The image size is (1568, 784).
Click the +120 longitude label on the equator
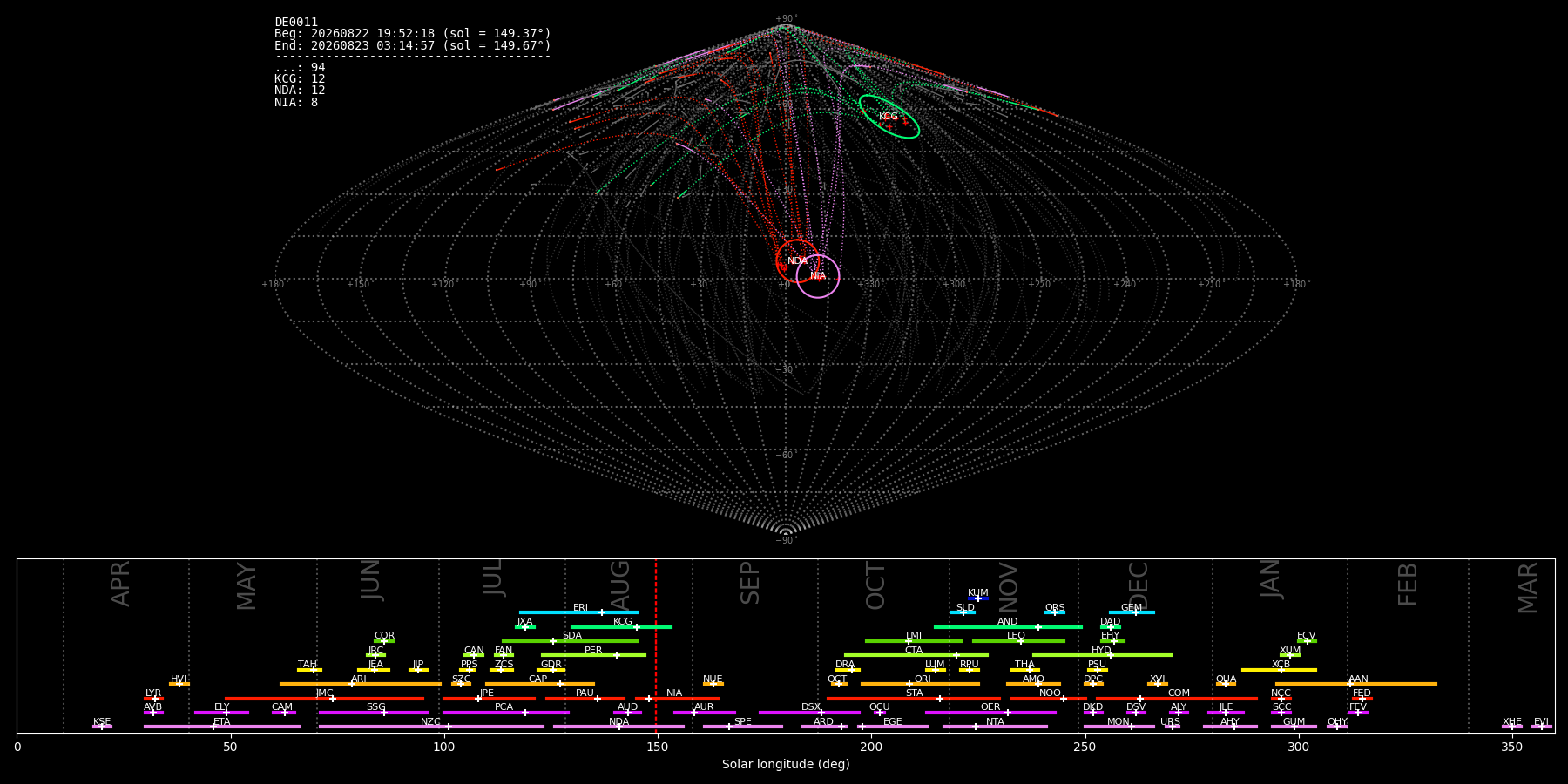point(443,285)
